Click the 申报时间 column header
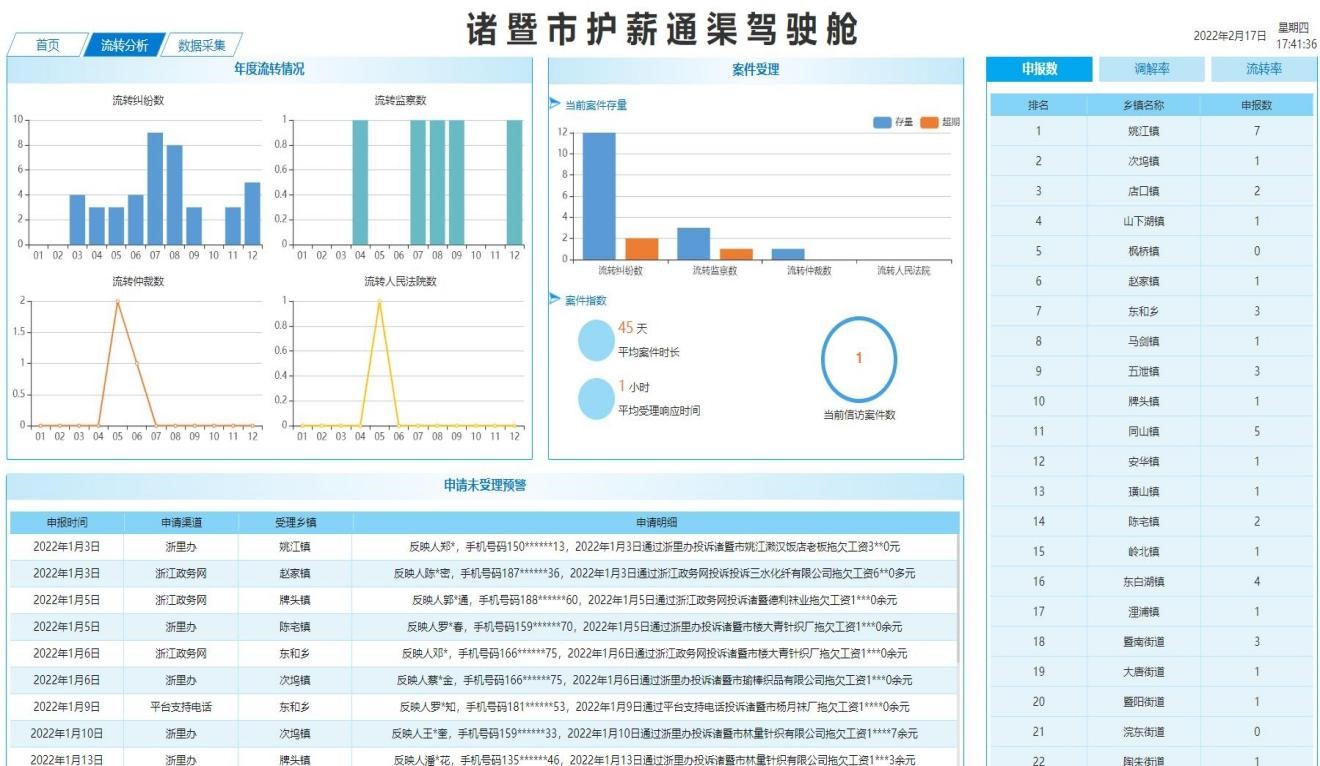The height and width of the screenshot is (766, 1320). pyautogui.click(x=67, y=522)
